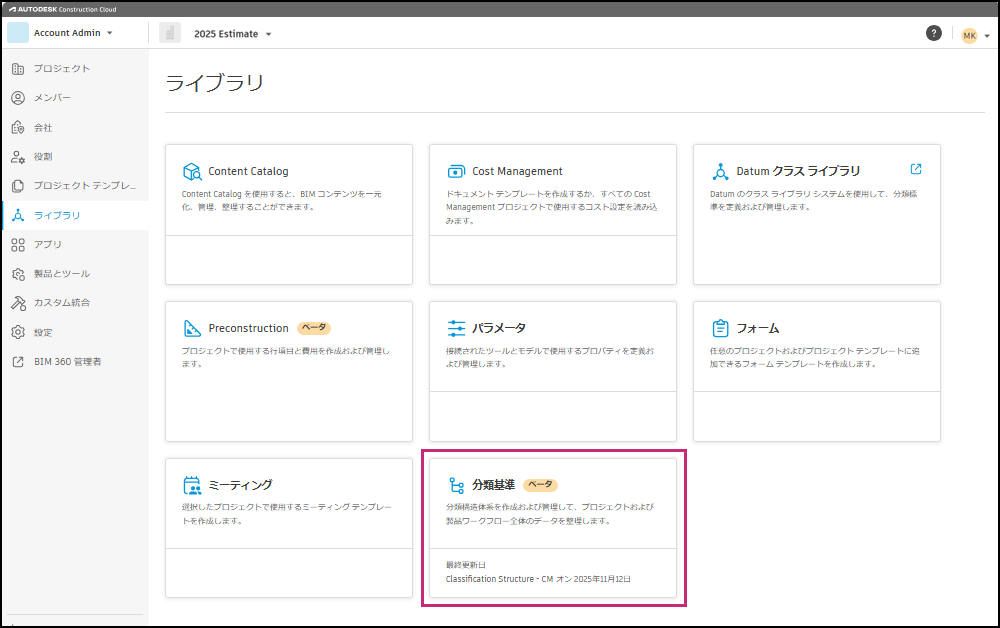Click the ミーティング calendar icon
Image resolution: width=1000 pixels, height=628 pixels.
tap(192, 485)
